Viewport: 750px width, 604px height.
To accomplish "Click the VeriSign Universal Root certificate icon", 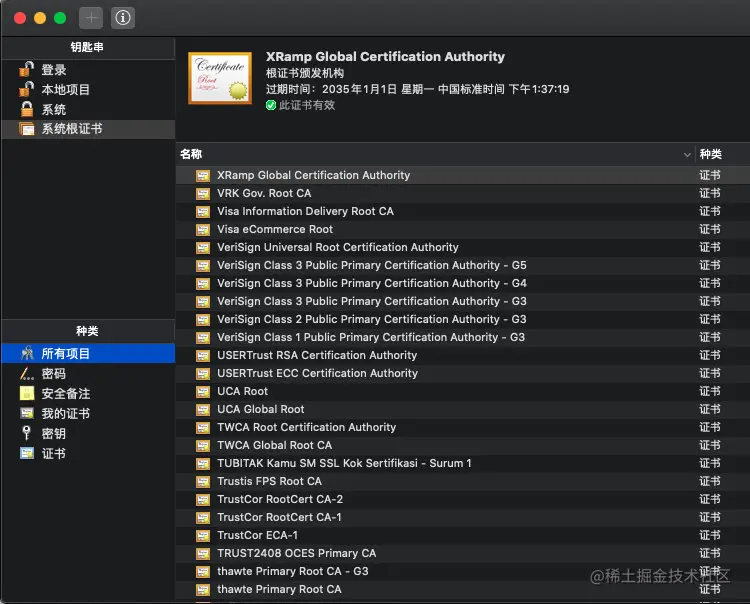I will click(203, 248).
